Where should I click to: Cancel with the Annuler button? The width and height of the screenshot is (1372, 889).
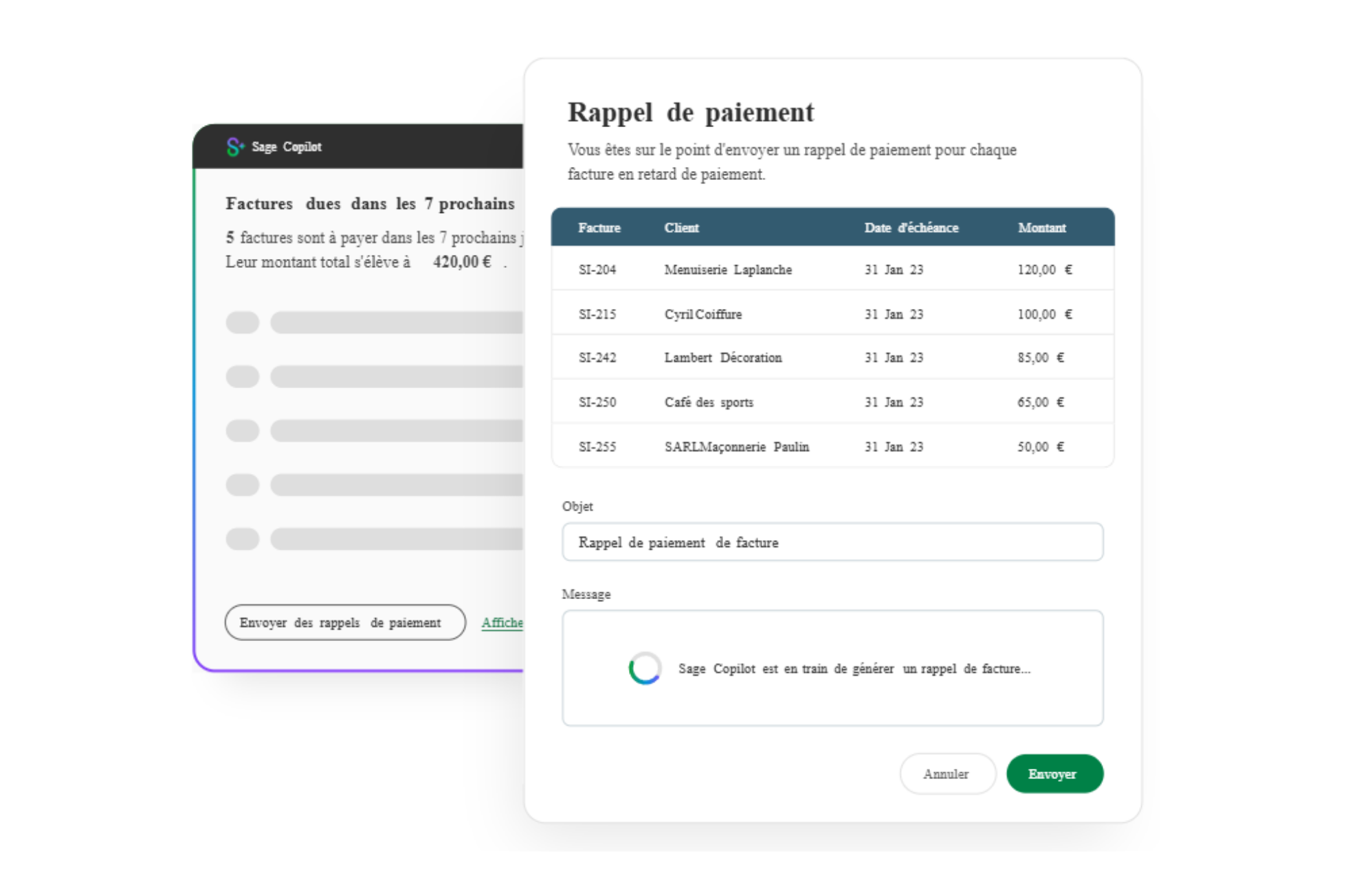click(x=947, y=774)
